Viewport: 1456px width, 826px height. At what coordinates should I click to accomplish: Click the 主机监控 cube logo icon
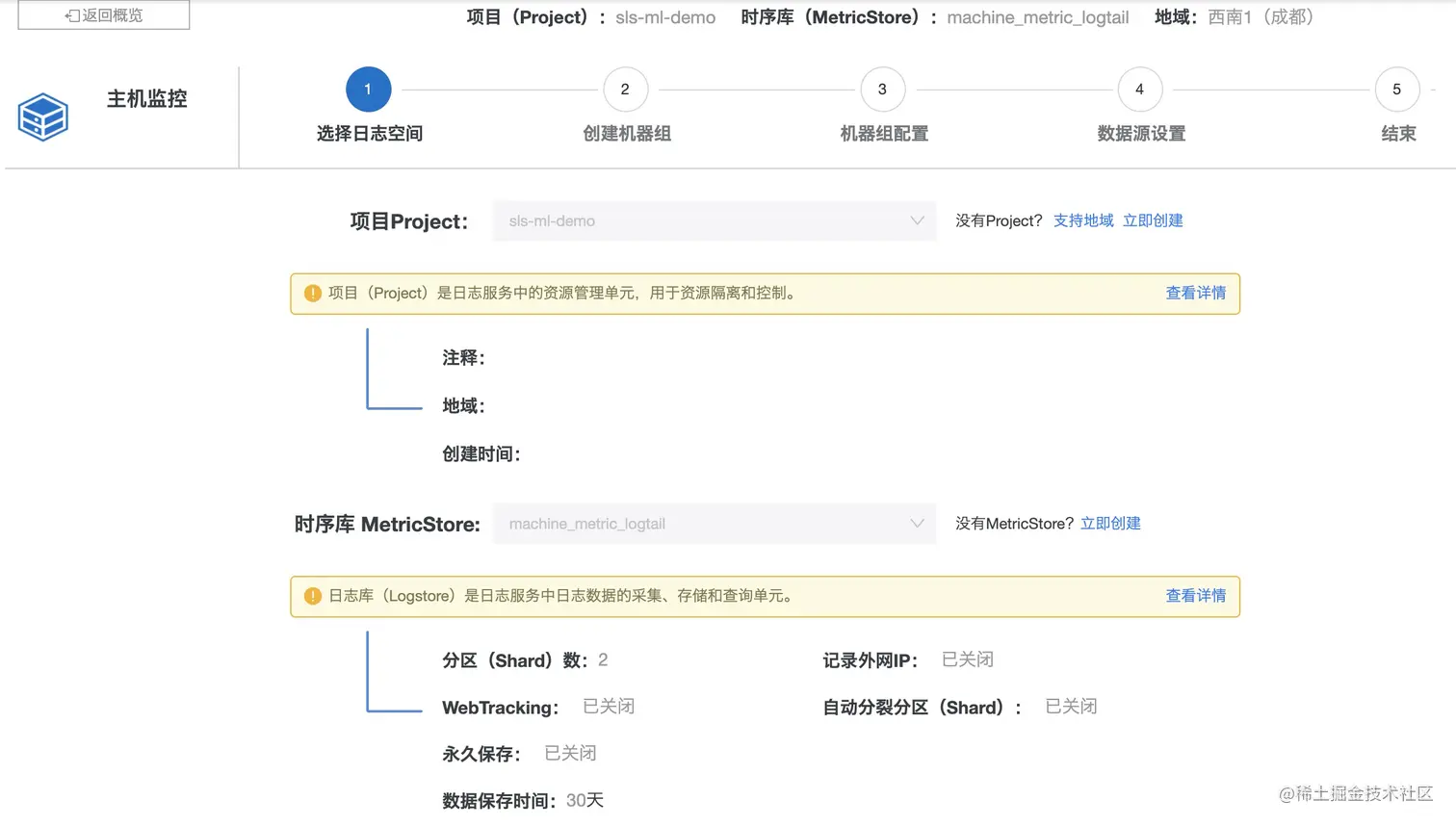click(x=43, y=116)
